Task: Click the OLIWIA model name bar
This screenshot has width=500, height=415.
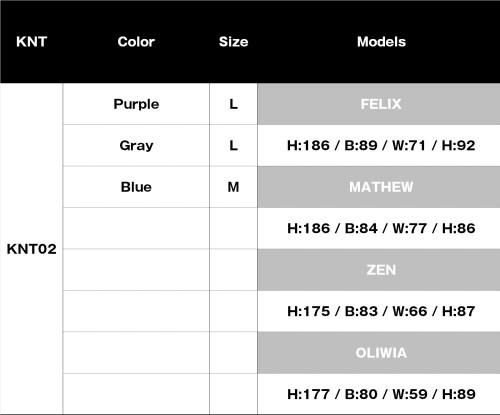Action: [x=379, y=353]
